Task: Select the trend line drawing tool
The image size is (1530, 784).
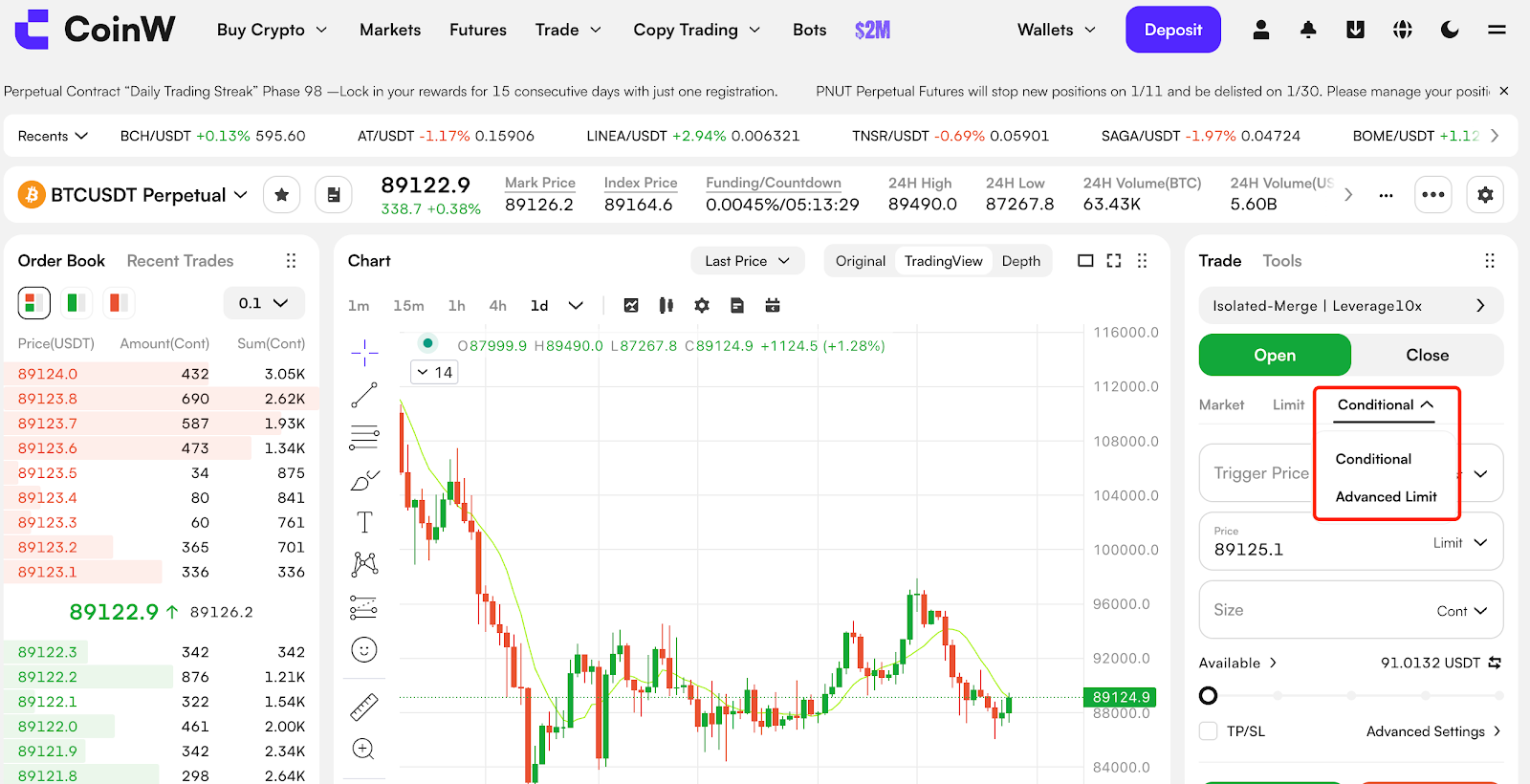Action: point(364,395)
